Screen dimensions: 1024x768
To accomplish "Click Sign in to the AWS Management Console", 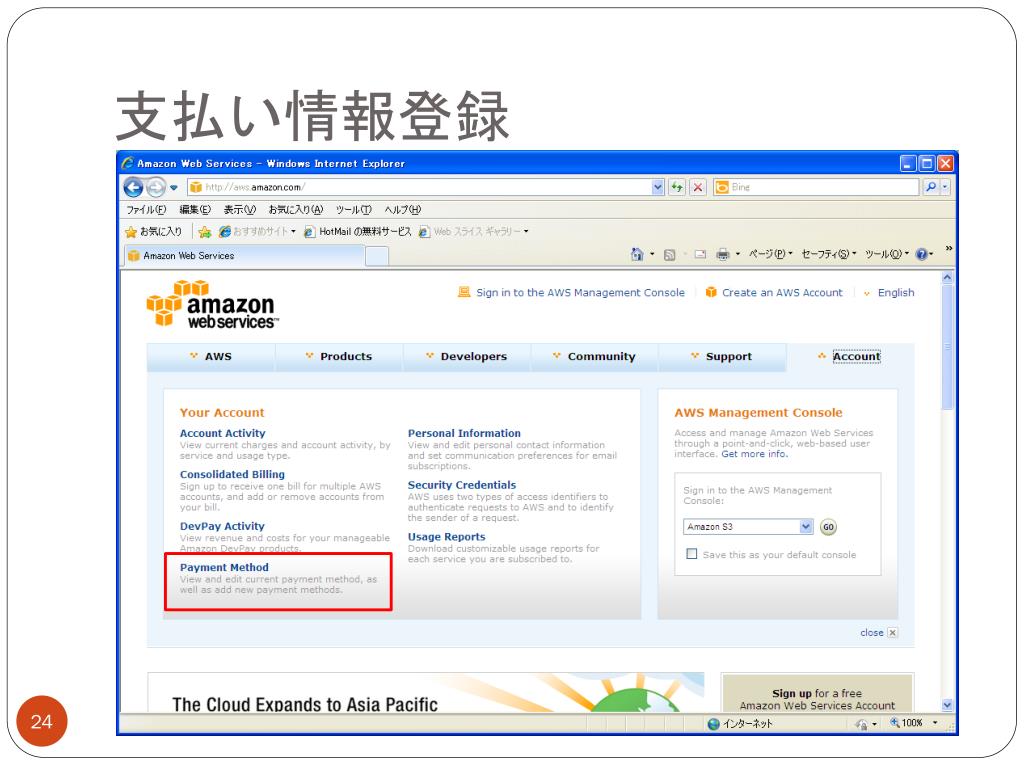I will [x=580, y=293].
